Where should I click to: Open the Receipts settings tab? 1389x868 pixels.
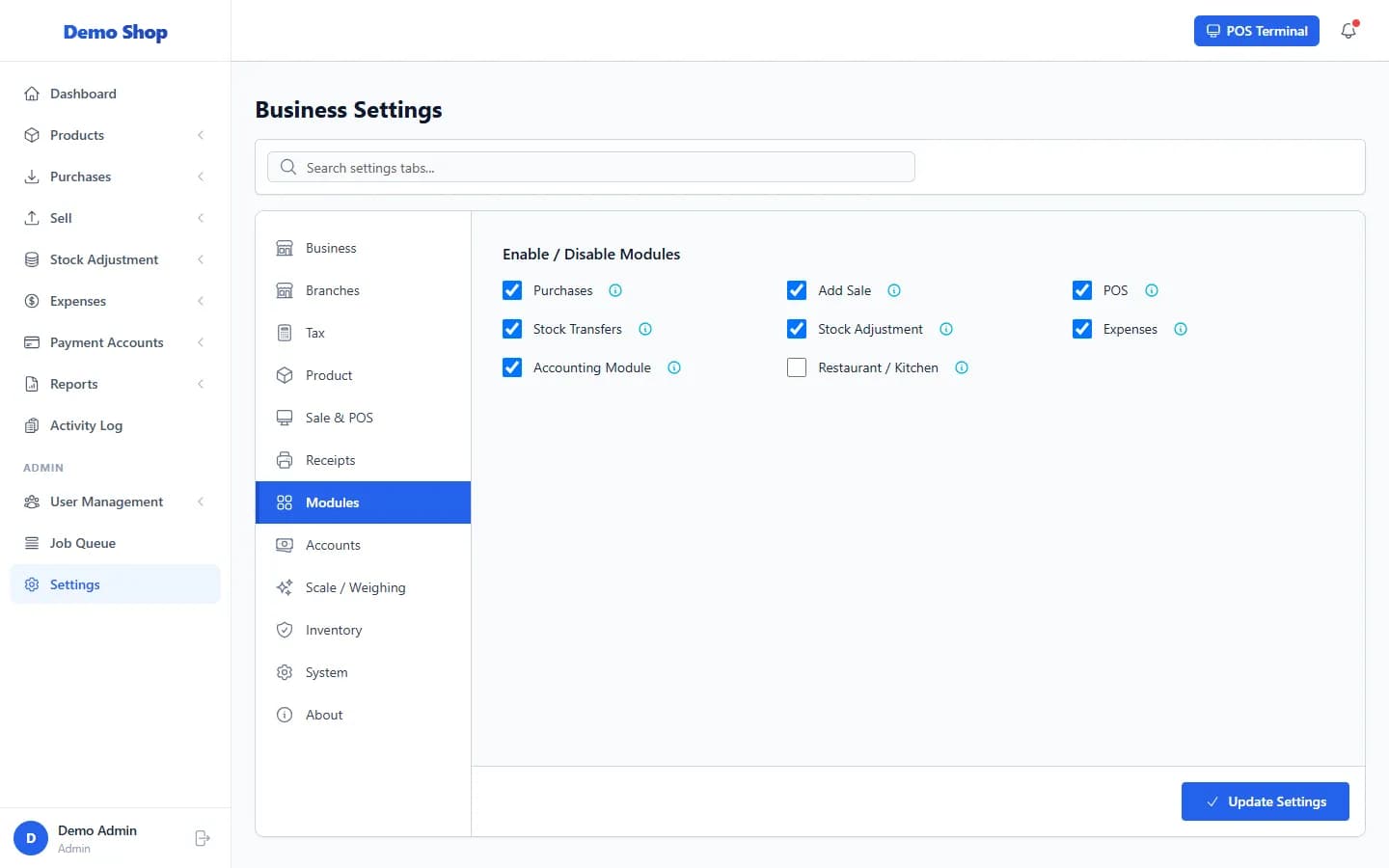363,460
